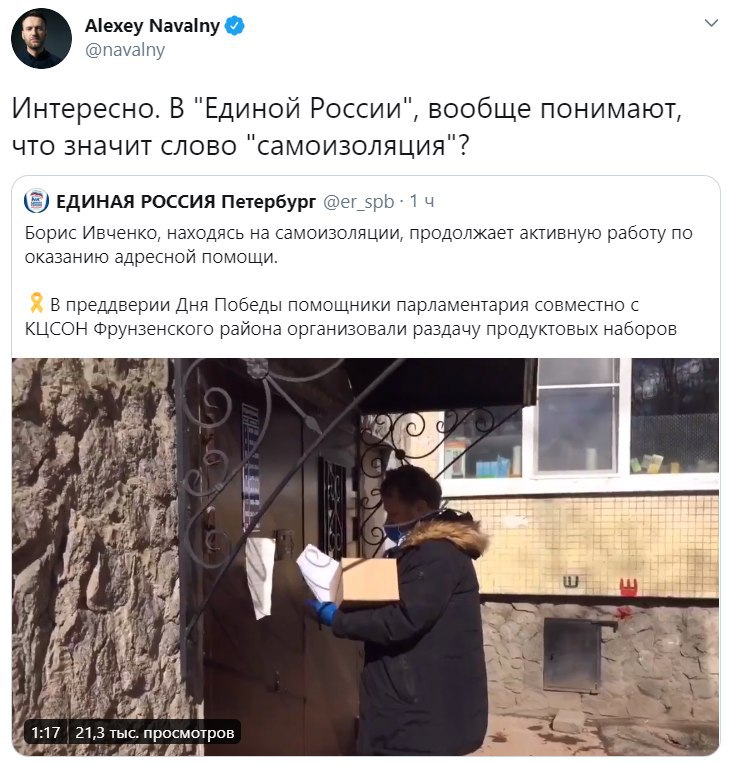The image size is (729, 763).
Task: Click the man carrying the box
Action: click(411, 610)
